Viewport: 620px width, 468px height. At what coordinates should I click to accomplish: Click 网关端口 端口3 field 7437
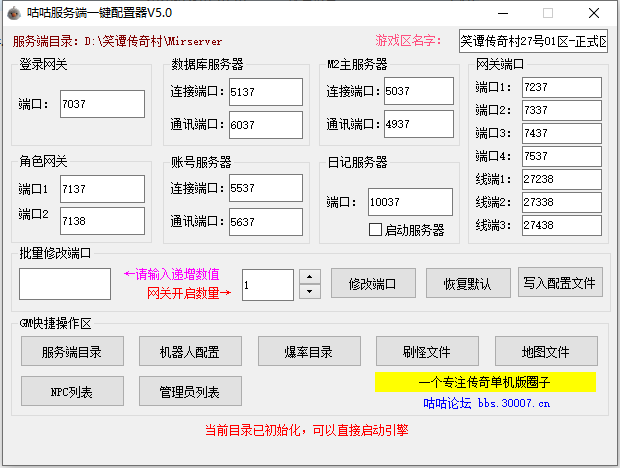562,133
